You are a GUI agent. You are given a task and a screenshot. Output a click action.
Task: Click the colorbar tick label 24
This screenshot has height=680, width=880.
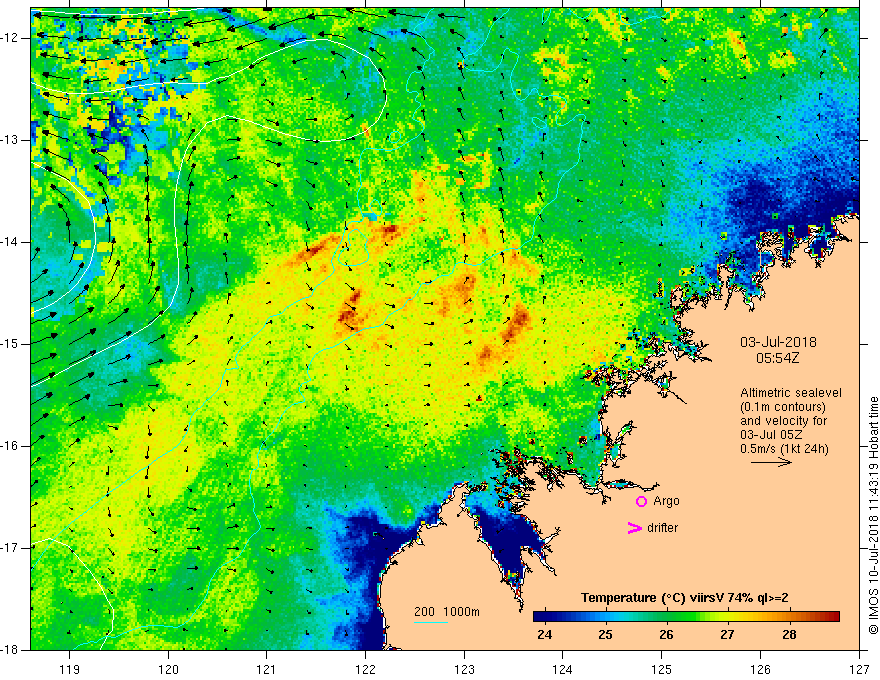[x=544, y=635]
